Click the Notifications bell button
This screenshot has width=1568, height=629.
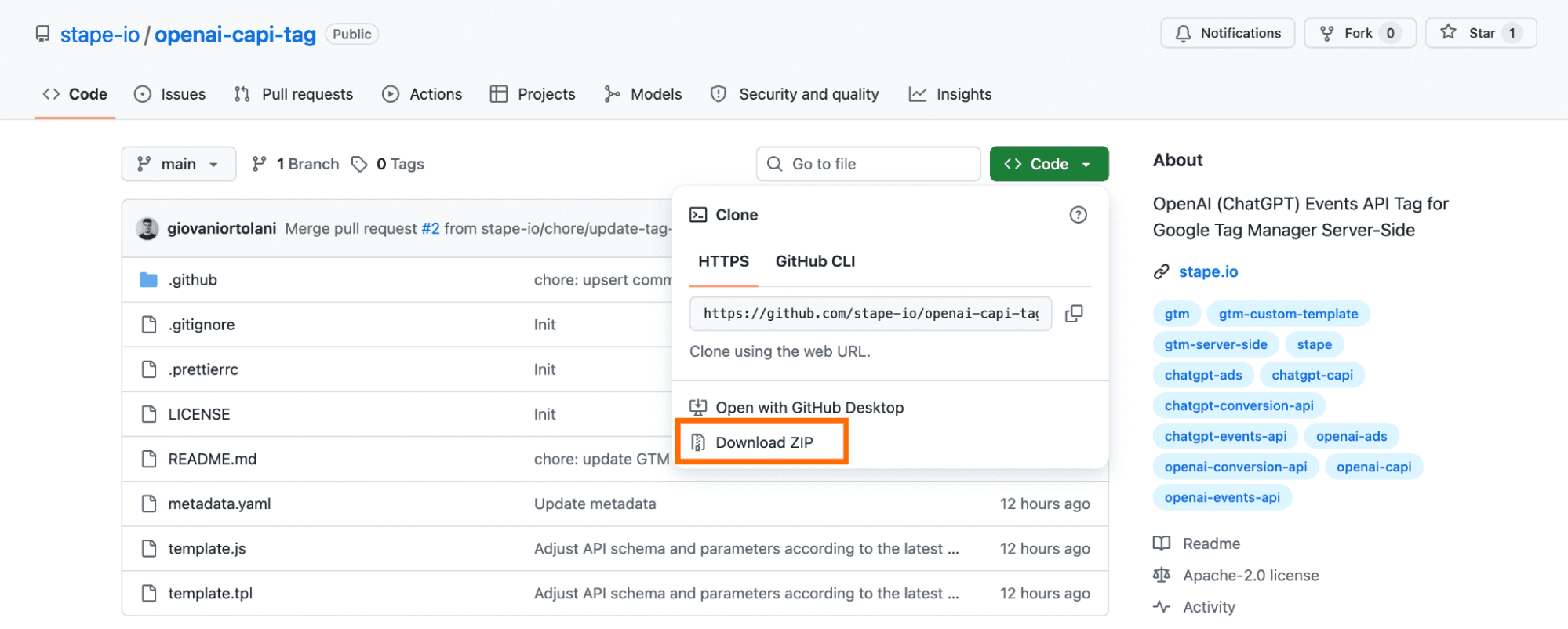click(1228, 33)
